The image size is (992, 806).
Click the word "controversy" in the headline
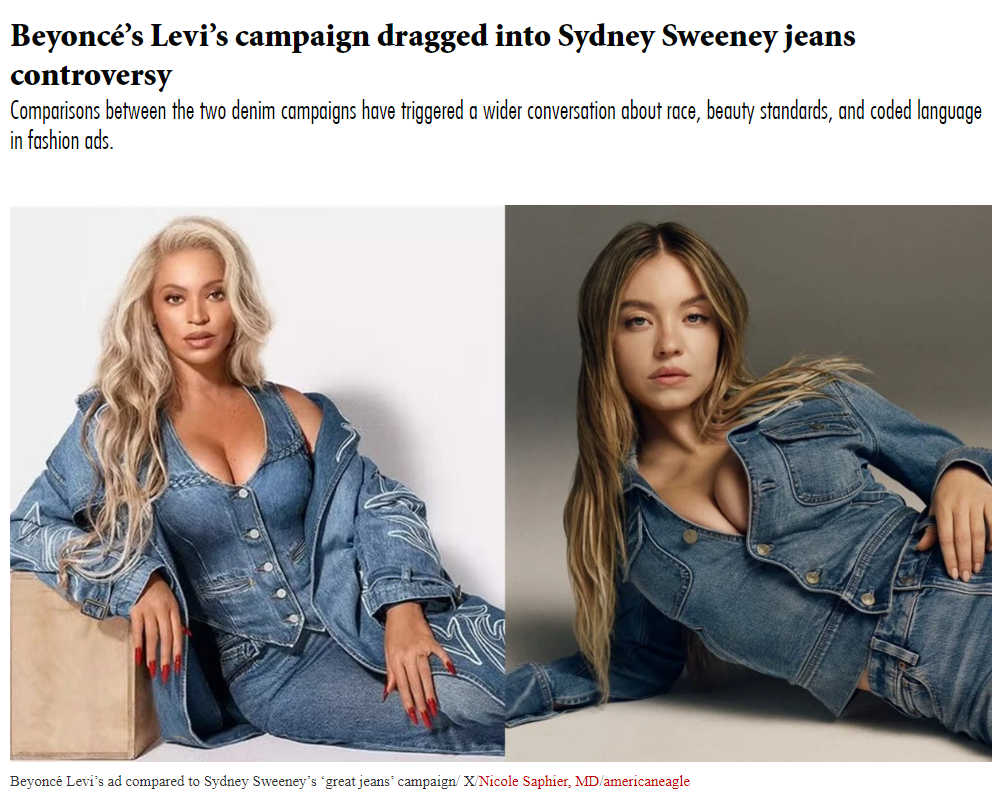coord(91,75)
